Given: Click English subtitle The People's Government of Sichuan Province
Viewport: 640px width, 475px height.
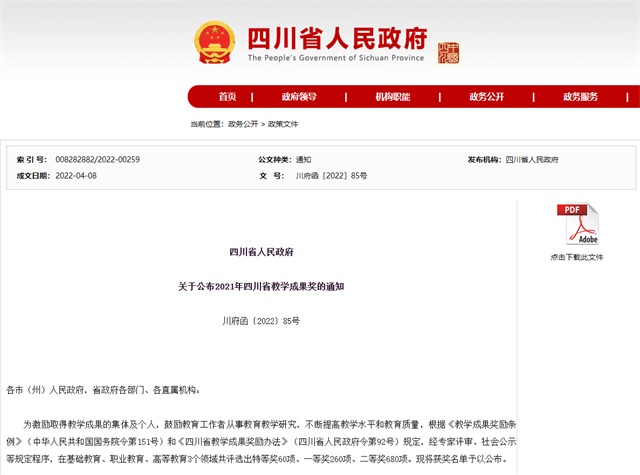Looking at the screenshot, I should tap(336, 58).
